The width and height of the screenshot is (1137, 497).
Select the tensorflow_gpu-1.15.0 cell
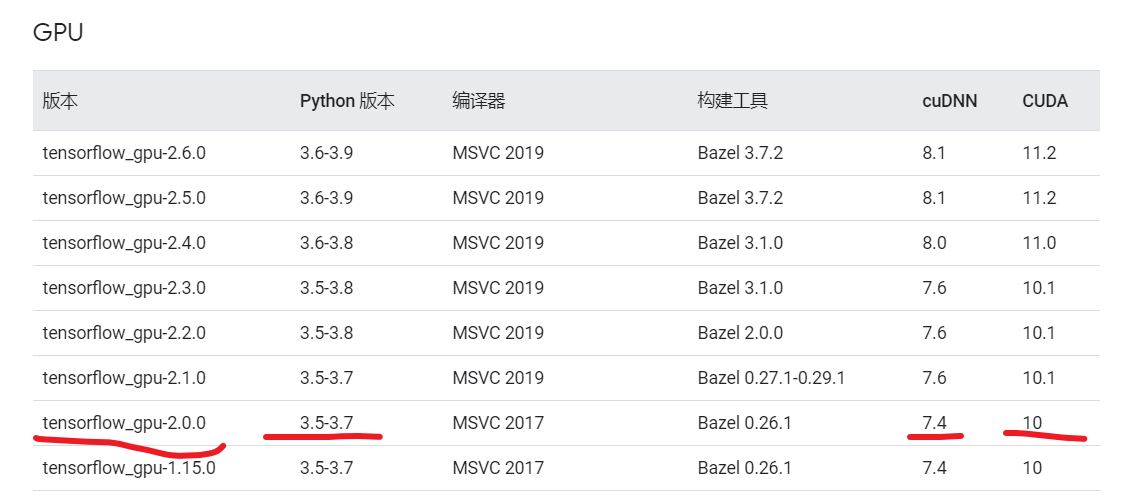point(129,468)
